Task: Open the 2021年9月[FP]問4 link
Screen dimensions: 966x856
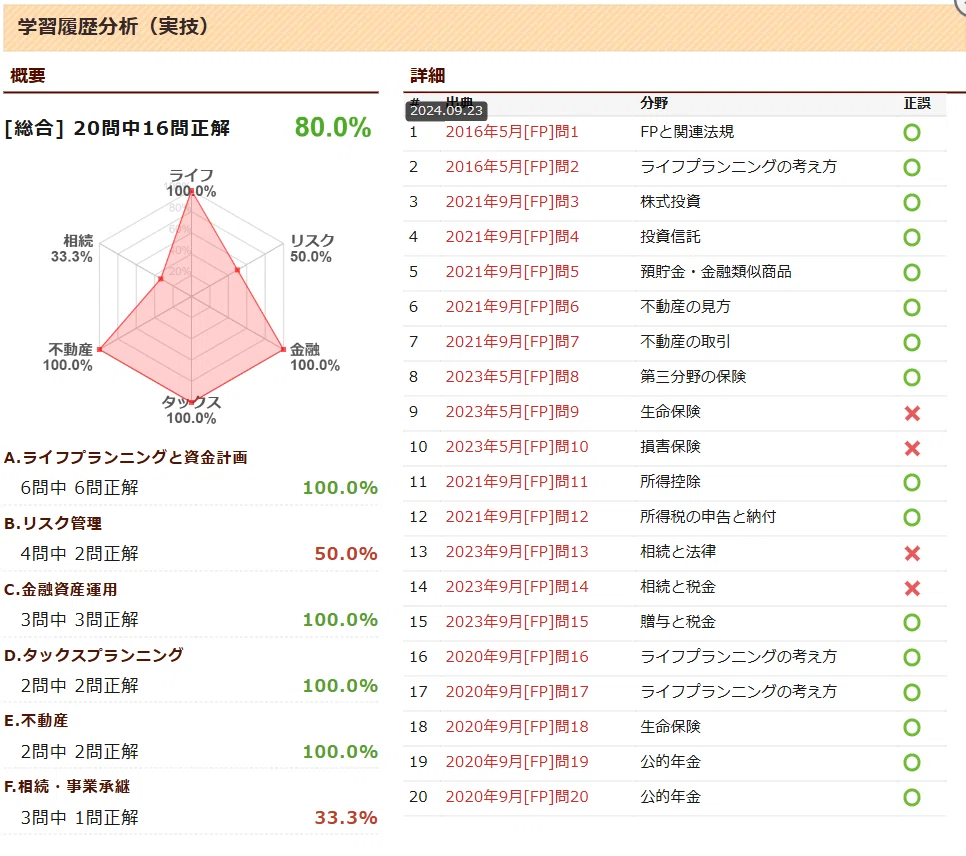Action: click(x=512, y=237)
